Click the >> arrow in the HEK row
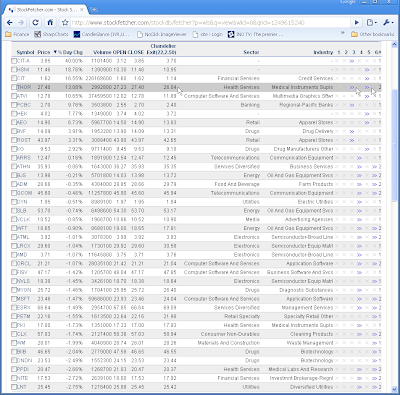The image size is (400, 395). [x=367, y=114]
